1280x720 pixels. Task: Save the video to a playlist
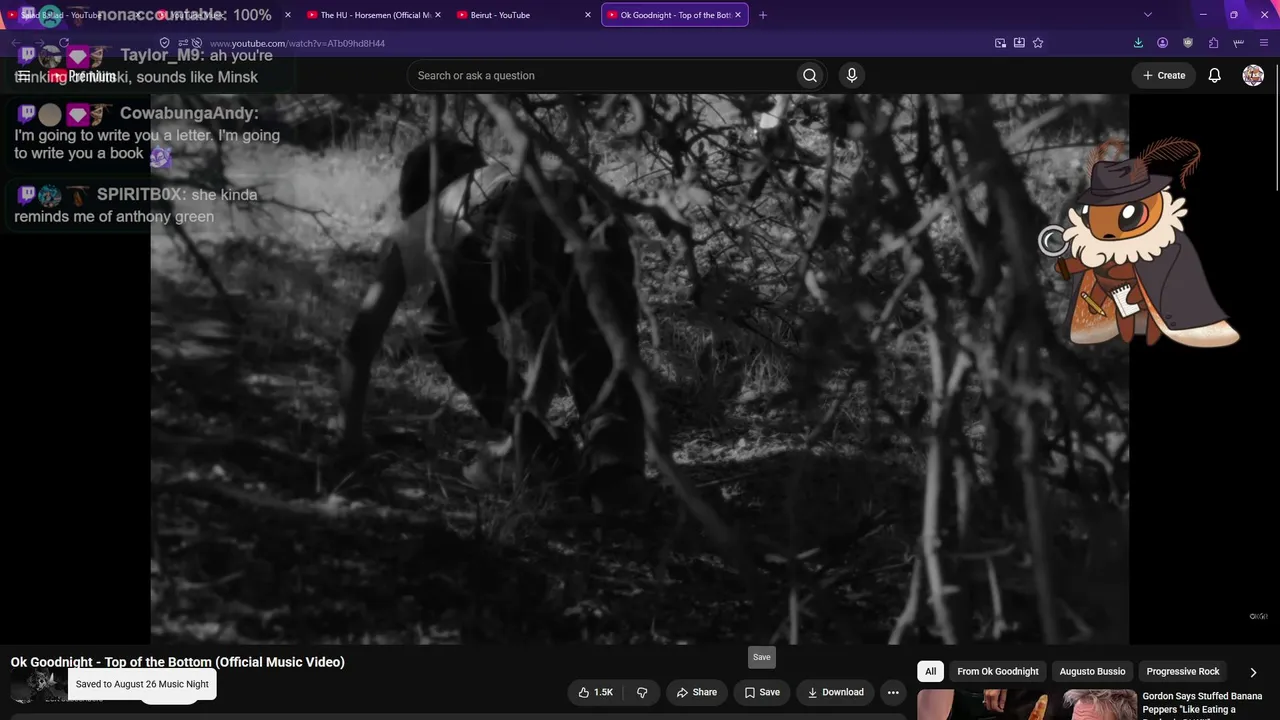tap(762, 692)
